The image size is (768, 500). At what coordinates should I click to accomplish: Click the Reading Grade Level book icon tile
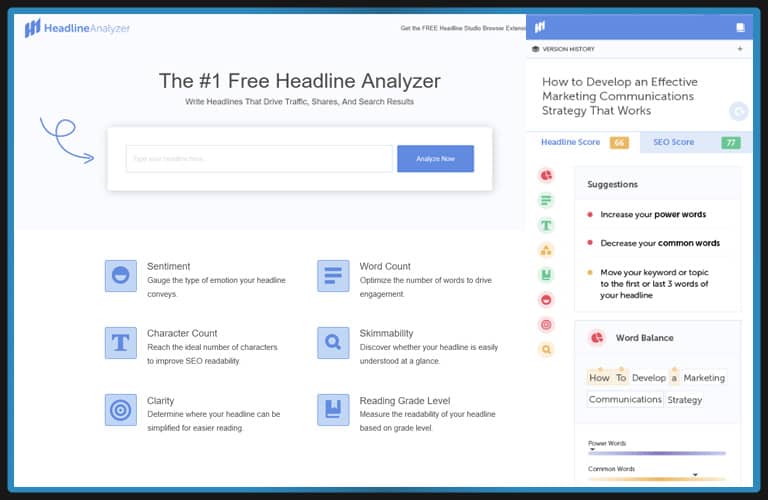333,410
